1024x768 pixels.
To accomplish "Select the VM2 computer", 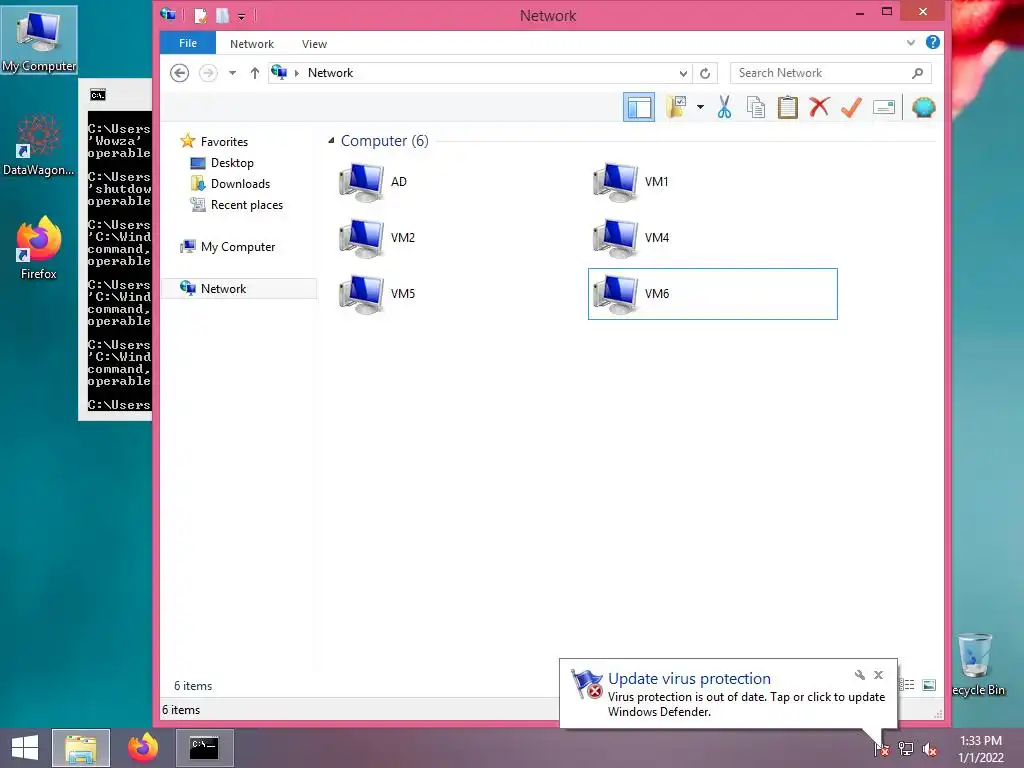I will [377, 238].
